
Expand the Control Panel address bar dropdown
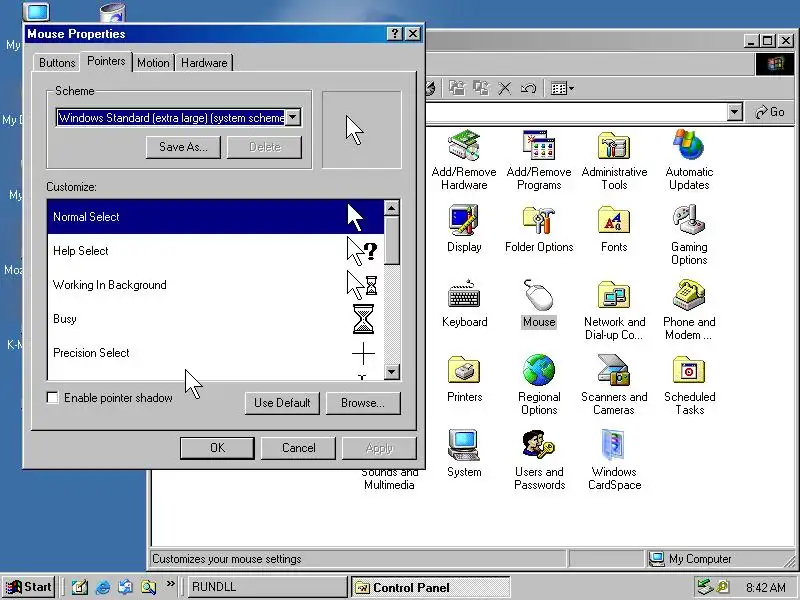[734, 112]
